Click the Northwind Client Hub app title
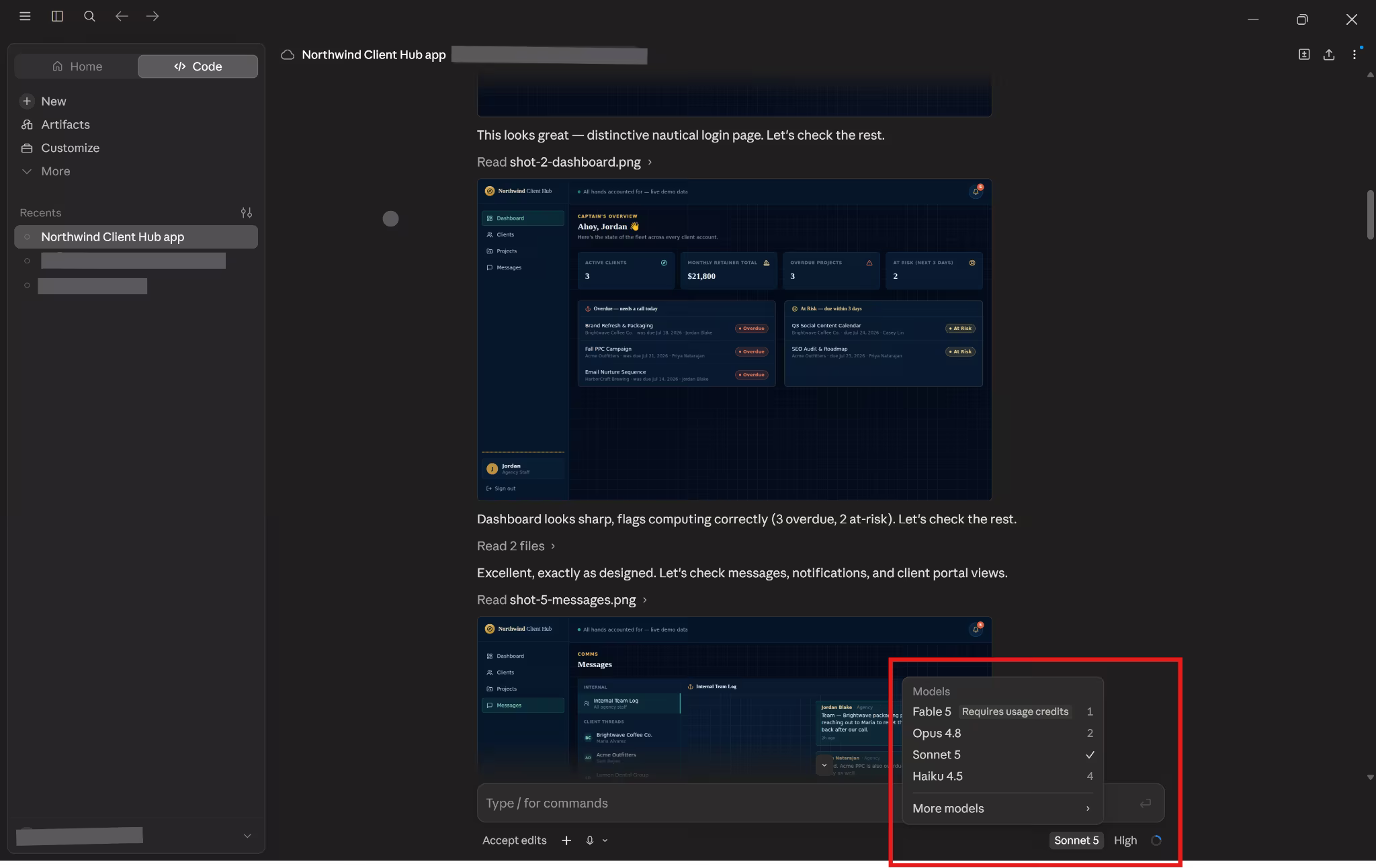 tap(374, 55)
